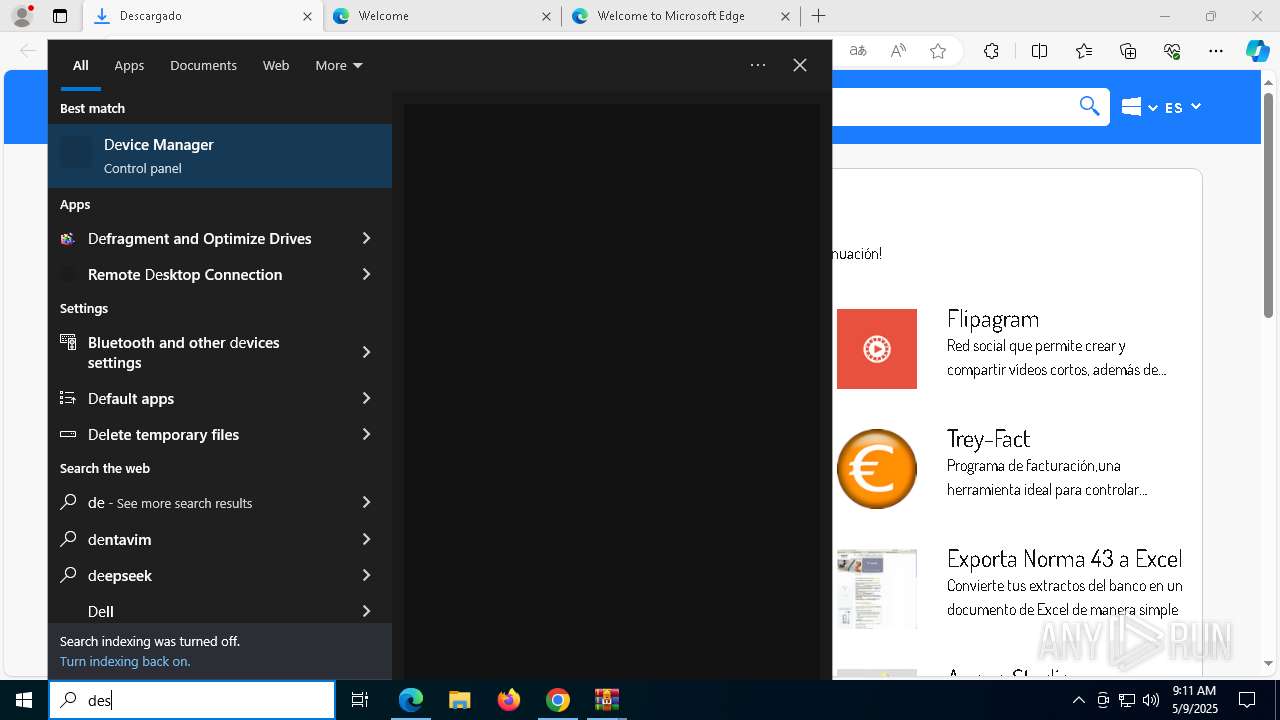
Task: Click Edge read aloud icon
Action: pos(898,51)
